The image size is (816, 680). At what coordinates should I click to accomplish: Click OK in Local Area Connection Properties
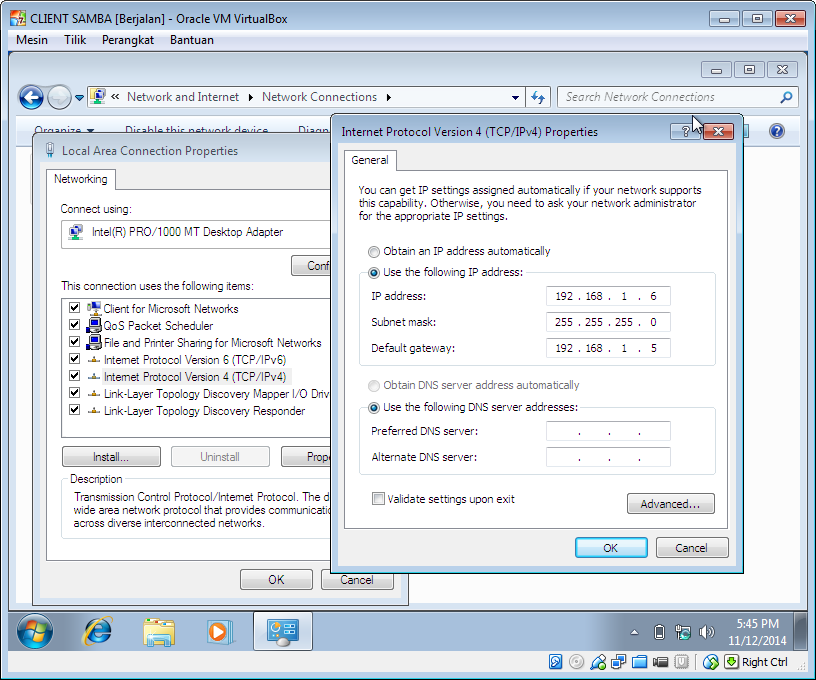[276, 580]
